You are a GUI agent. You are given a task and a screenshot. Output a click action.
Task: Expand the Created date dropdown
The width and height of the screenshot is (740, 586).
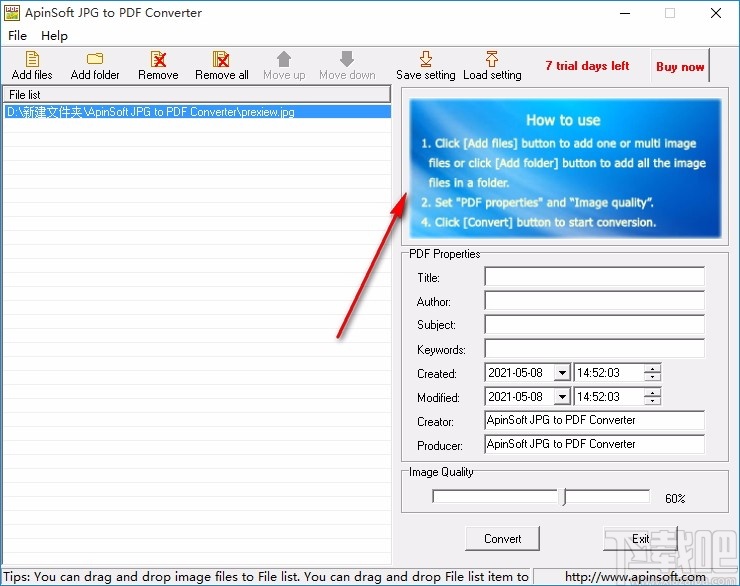click(x=562, y=373)
